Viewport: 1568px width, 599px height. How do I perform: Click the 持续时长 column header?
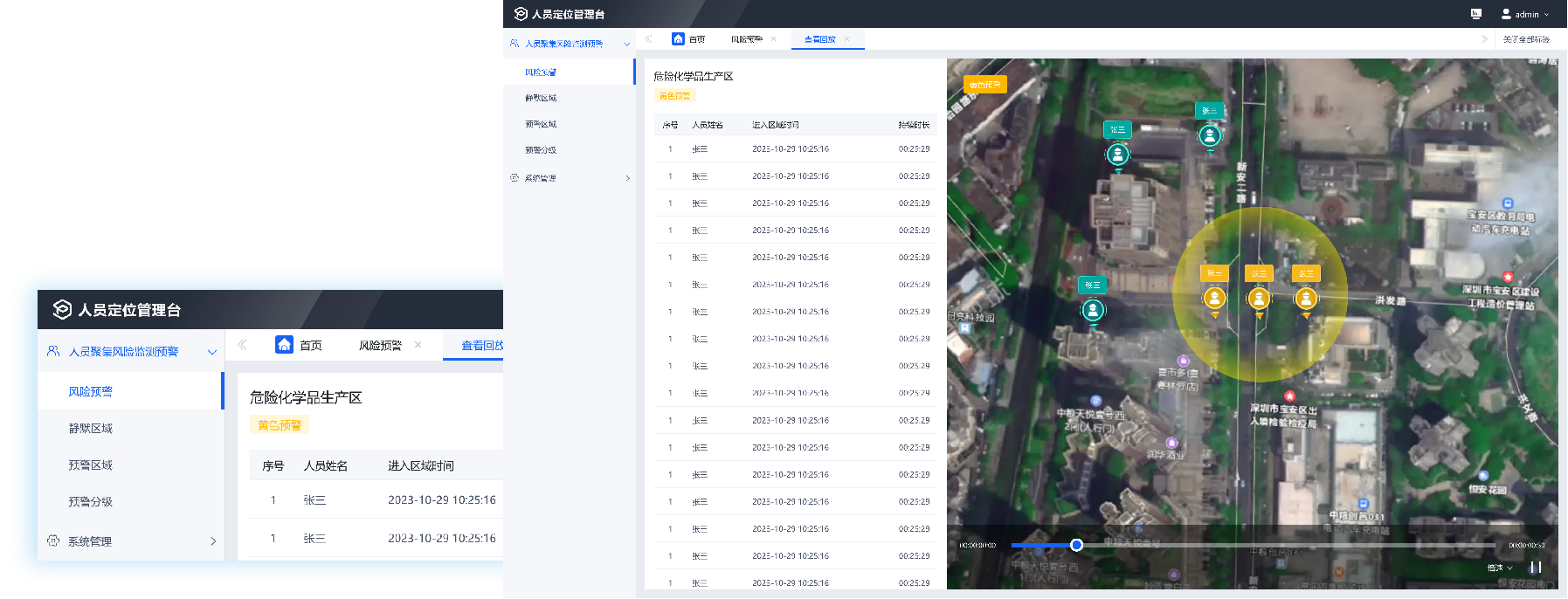tap(913, 125)
